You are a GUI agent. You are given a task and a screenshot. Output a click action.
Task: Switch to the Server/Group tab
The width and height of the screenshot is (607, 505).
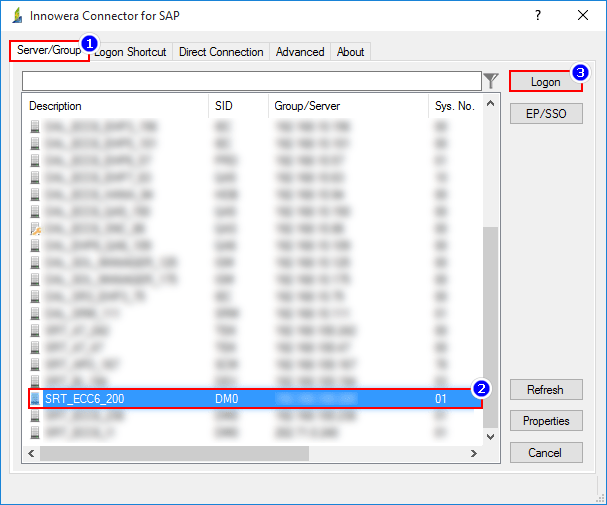[49, 50]
